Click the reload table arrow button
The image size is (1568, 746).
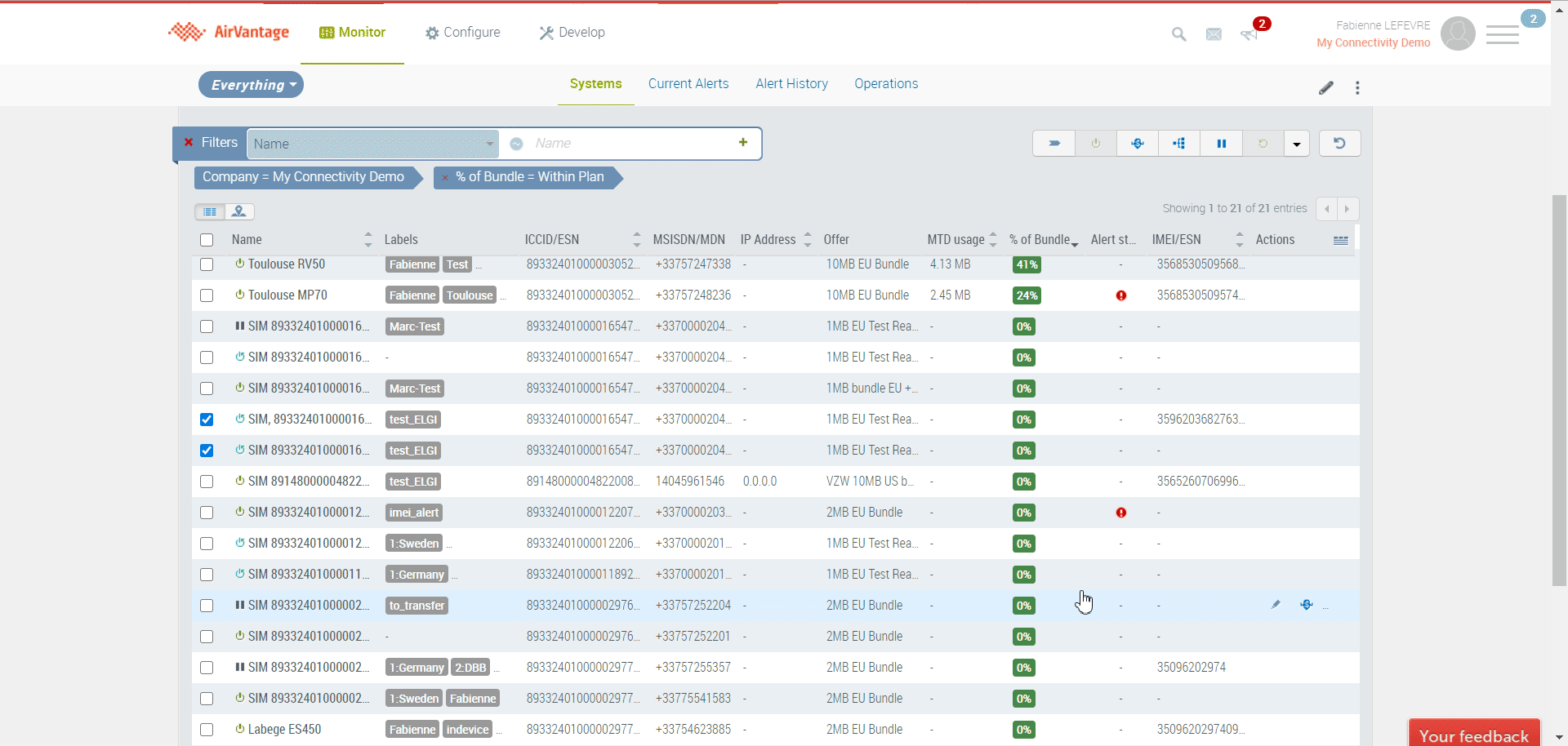[1339, 144]
